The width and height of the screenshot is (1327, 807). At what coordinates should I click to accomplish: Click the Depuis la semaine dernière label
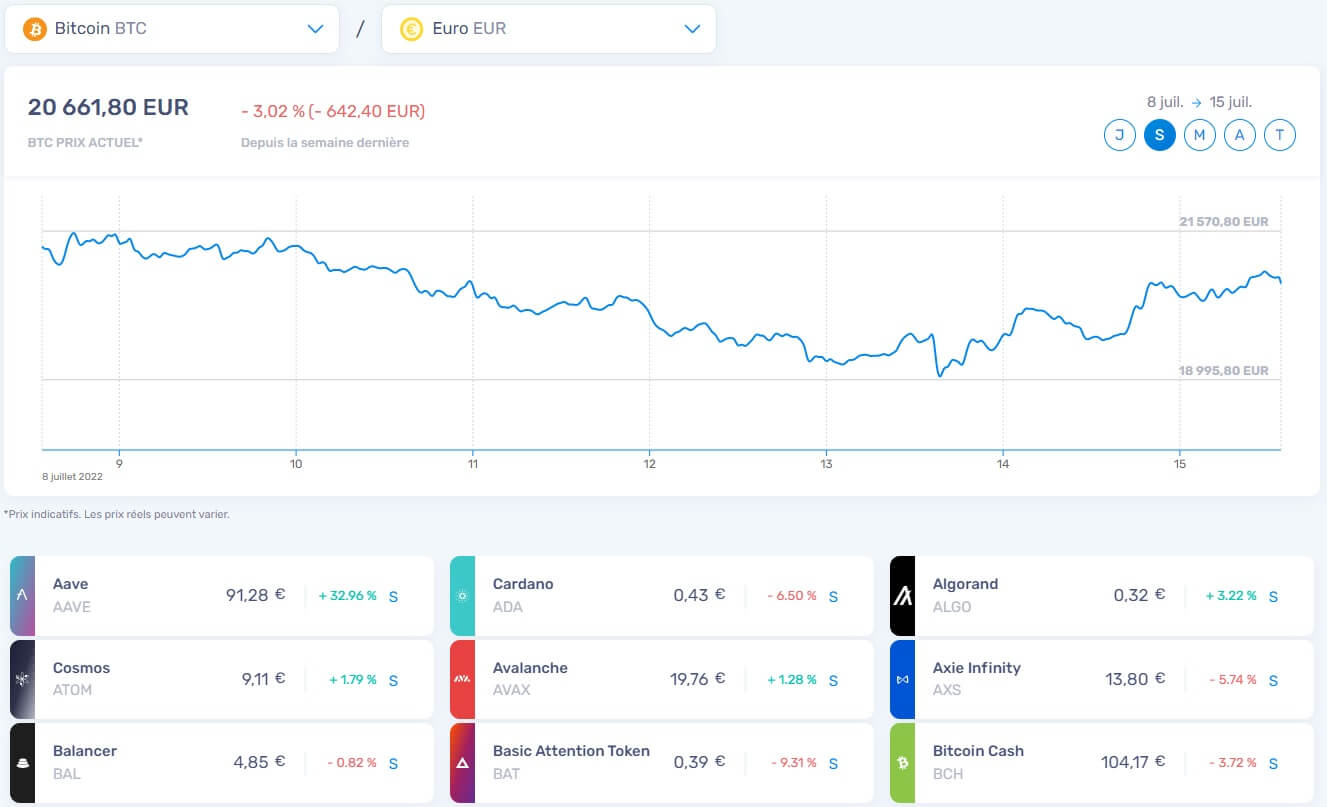325,143
